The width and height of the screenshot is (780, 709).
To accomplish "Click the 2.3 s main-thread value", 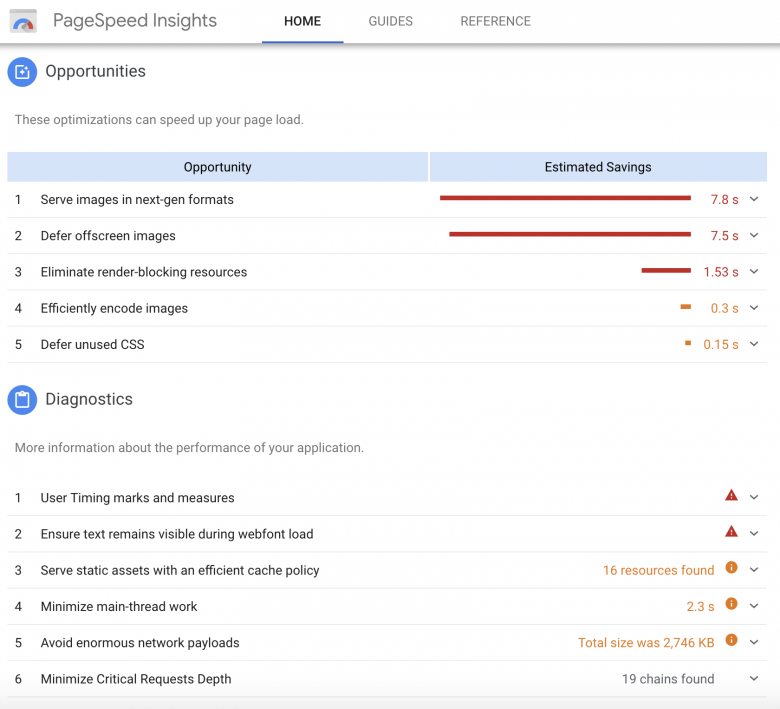I will (700, 607).
